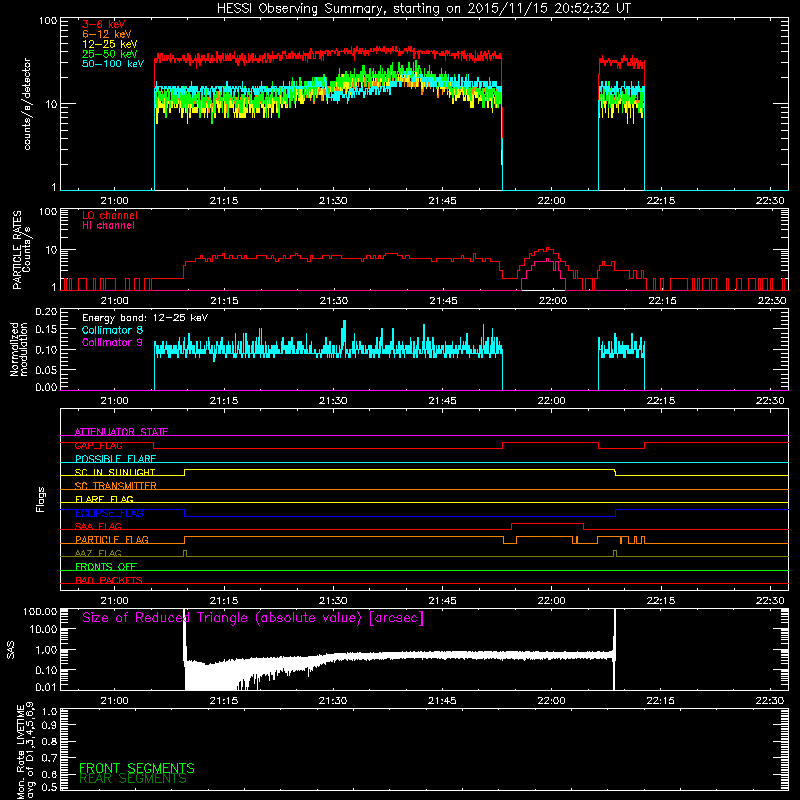Click the 0.01 value on the SAS axis
This screenshot has width=800, height=800.
[46, 687]
